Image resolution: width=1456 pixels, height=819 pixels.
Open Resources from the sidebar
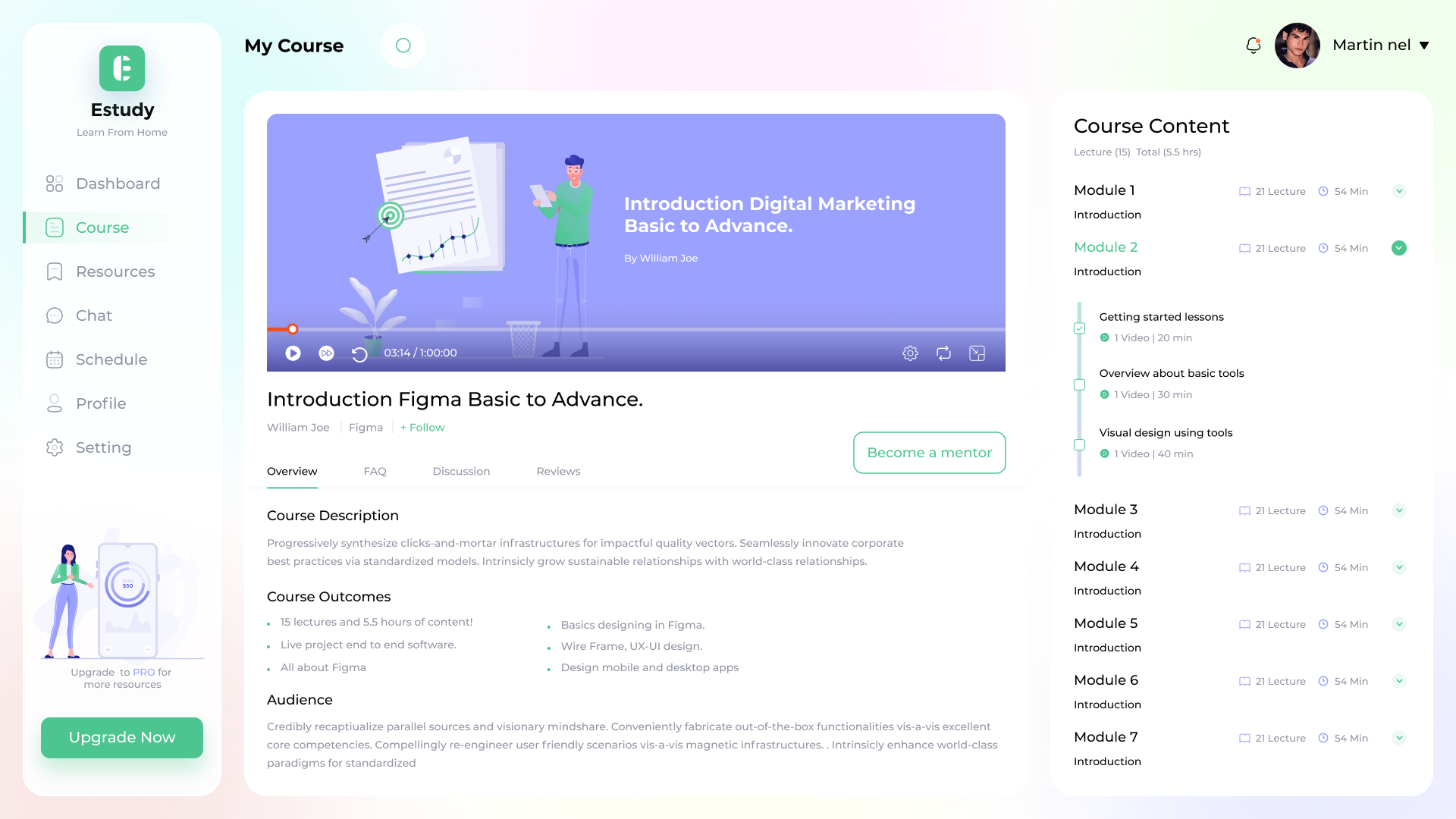115,271
